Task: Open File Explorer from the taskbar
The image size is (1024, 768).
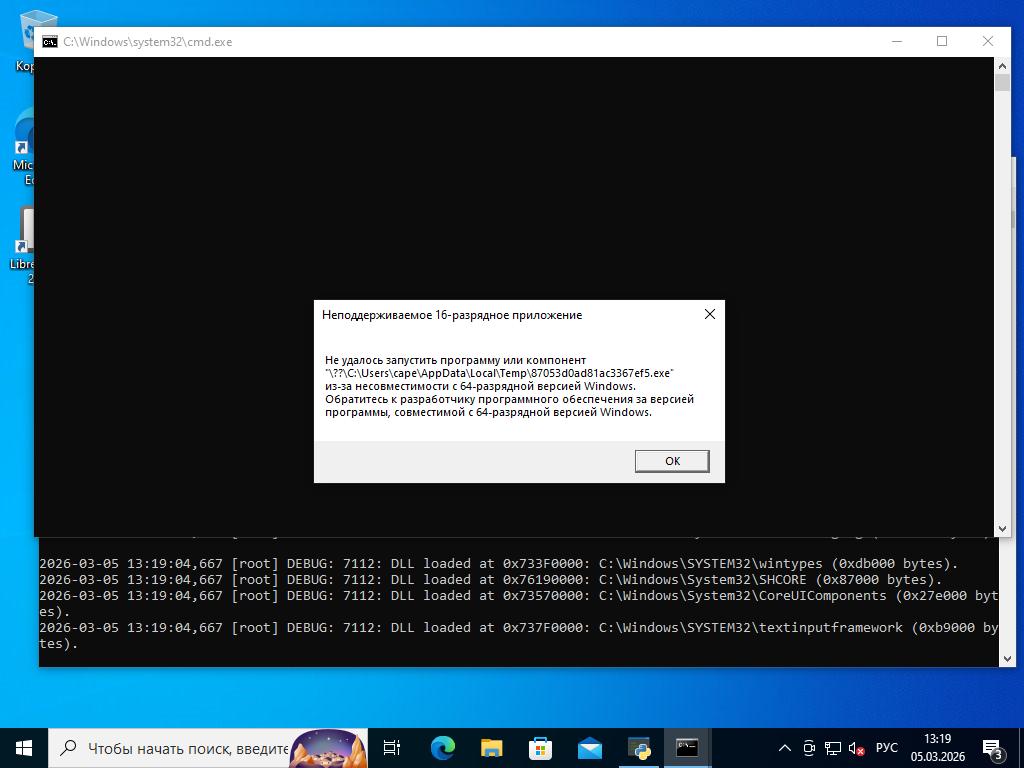Action: 491,747
